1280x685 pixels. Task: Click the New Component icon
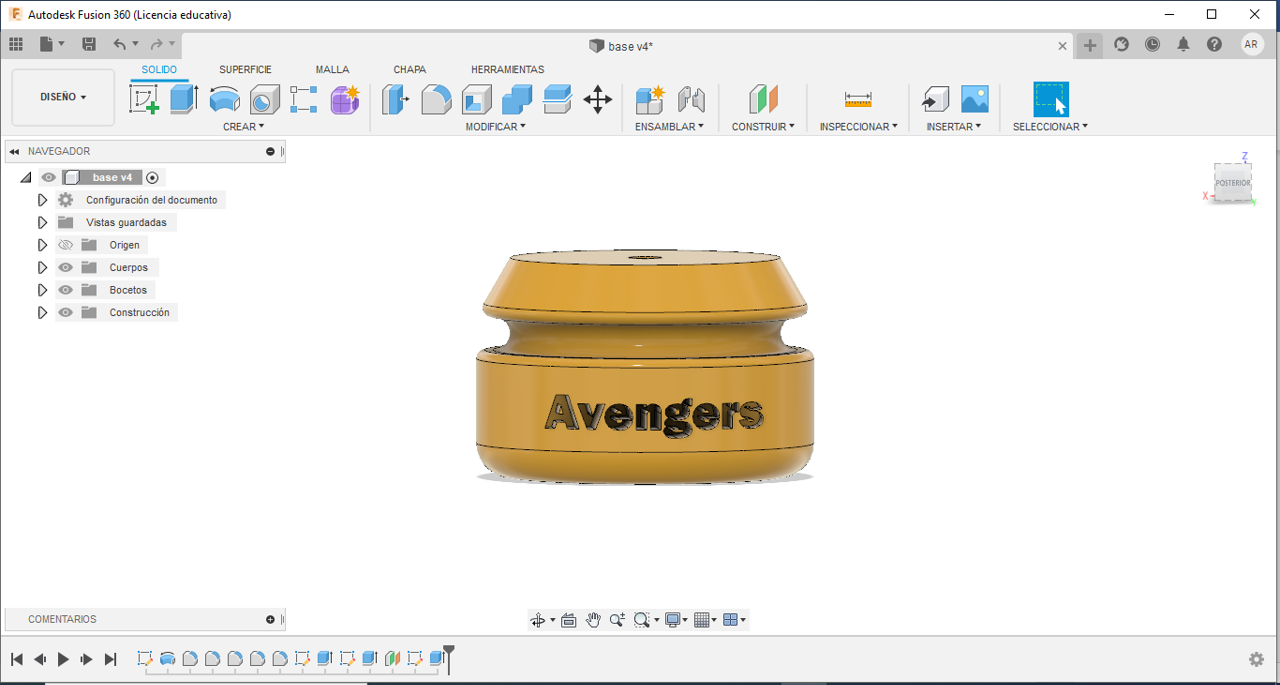[x=650, y=99]
